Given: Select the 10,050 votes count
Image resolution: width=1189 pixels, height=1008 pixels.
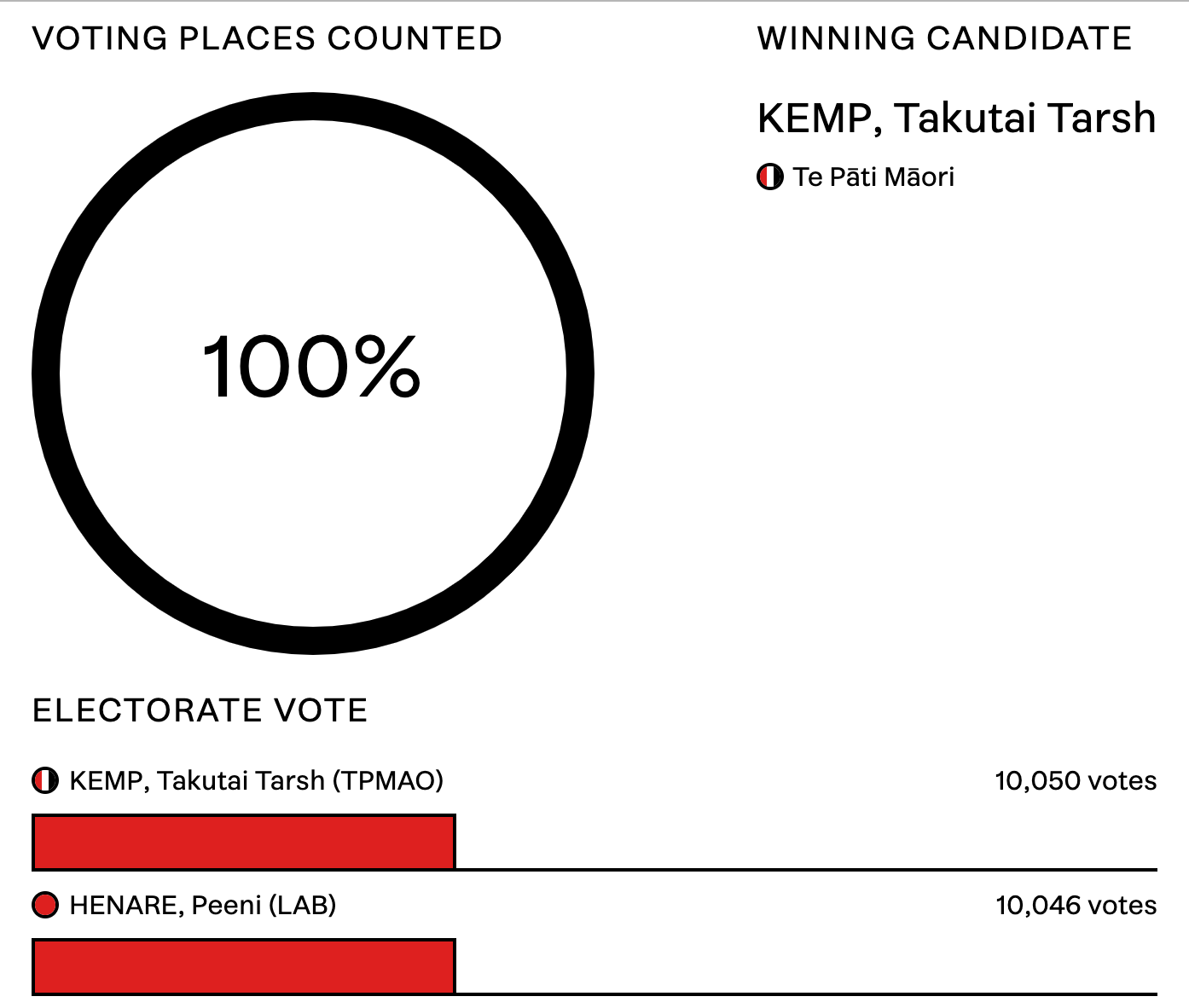Looking at the screenshot, I should coord(1075,780).
